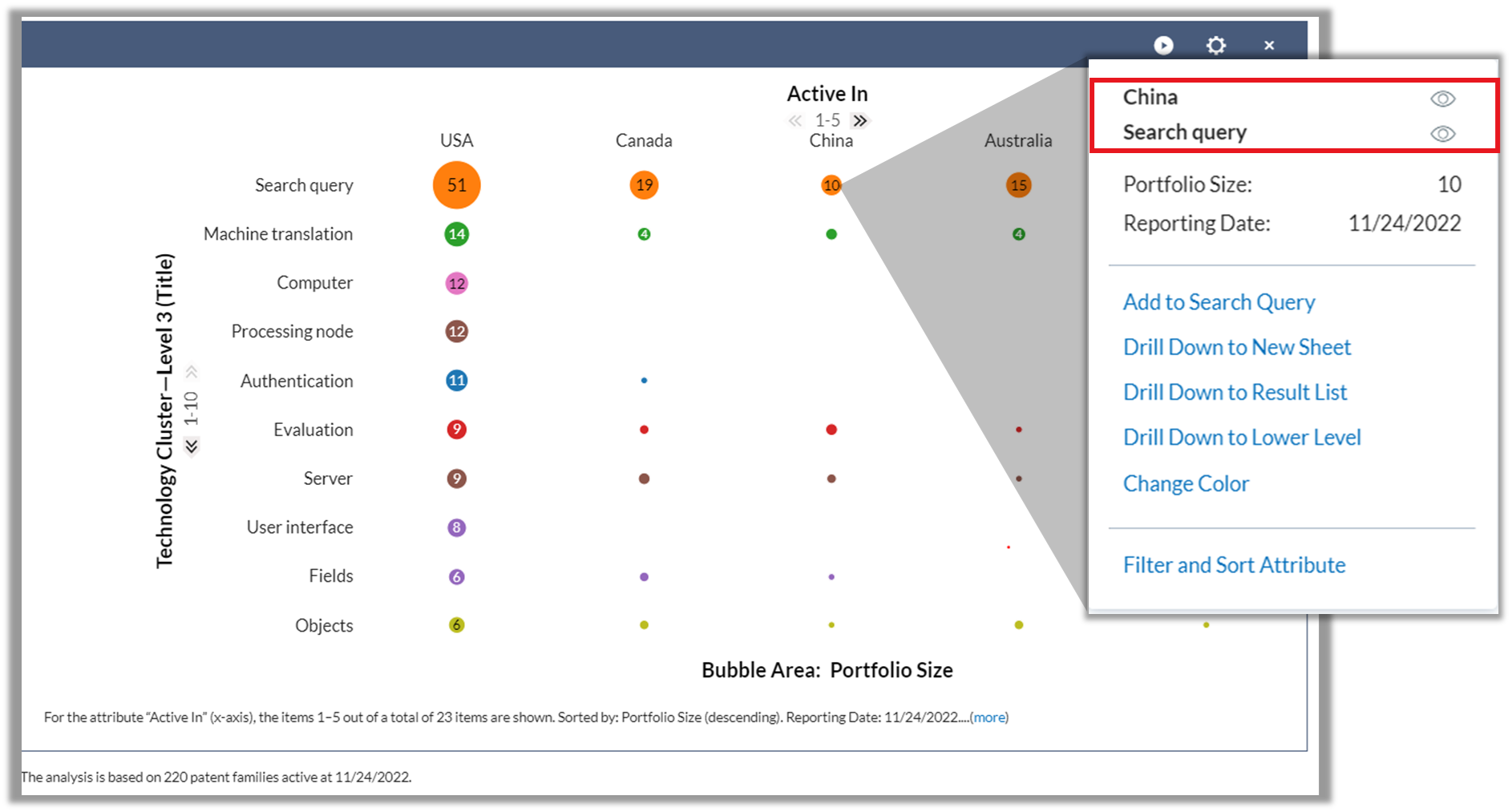Toggle the eye icon next to Search query

pos(1443,134)
